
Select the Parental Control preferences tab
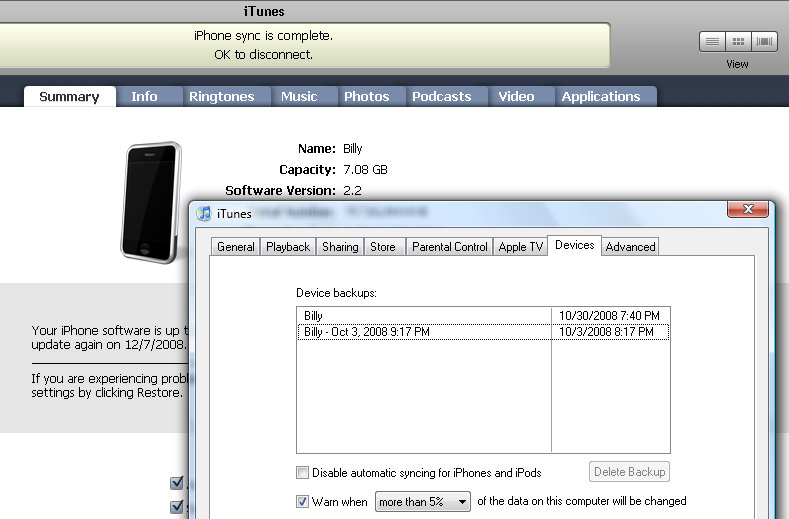449,247
